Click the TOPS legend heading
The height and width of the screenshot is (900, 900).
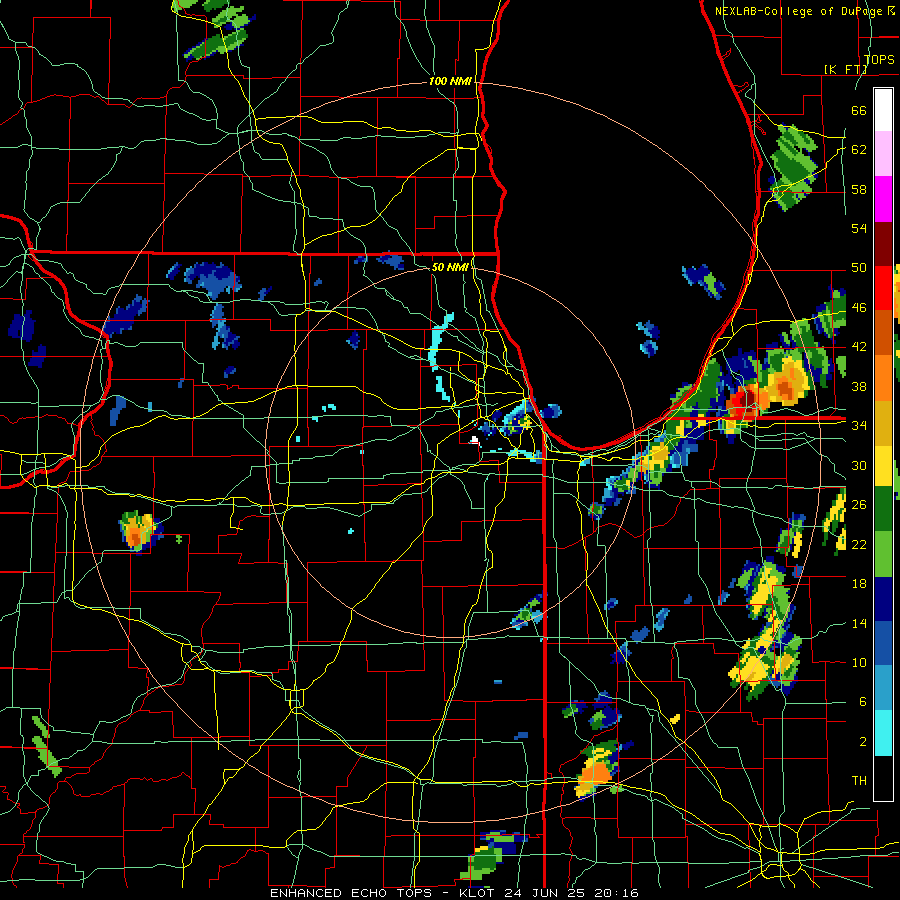[x=879, y=60]
